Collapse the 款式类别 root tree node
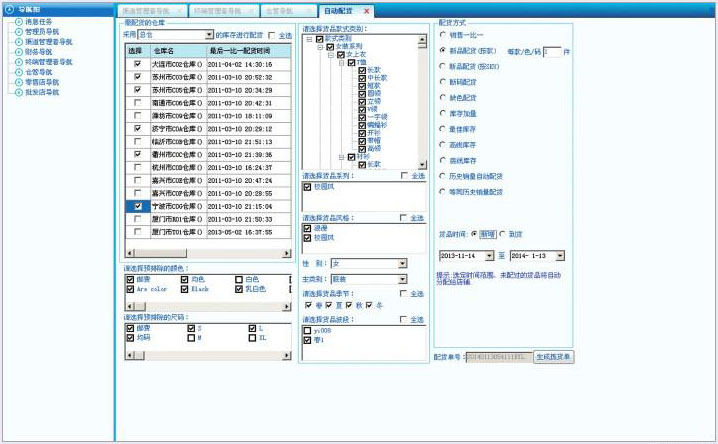718x444 pixels. click(310, 39)
